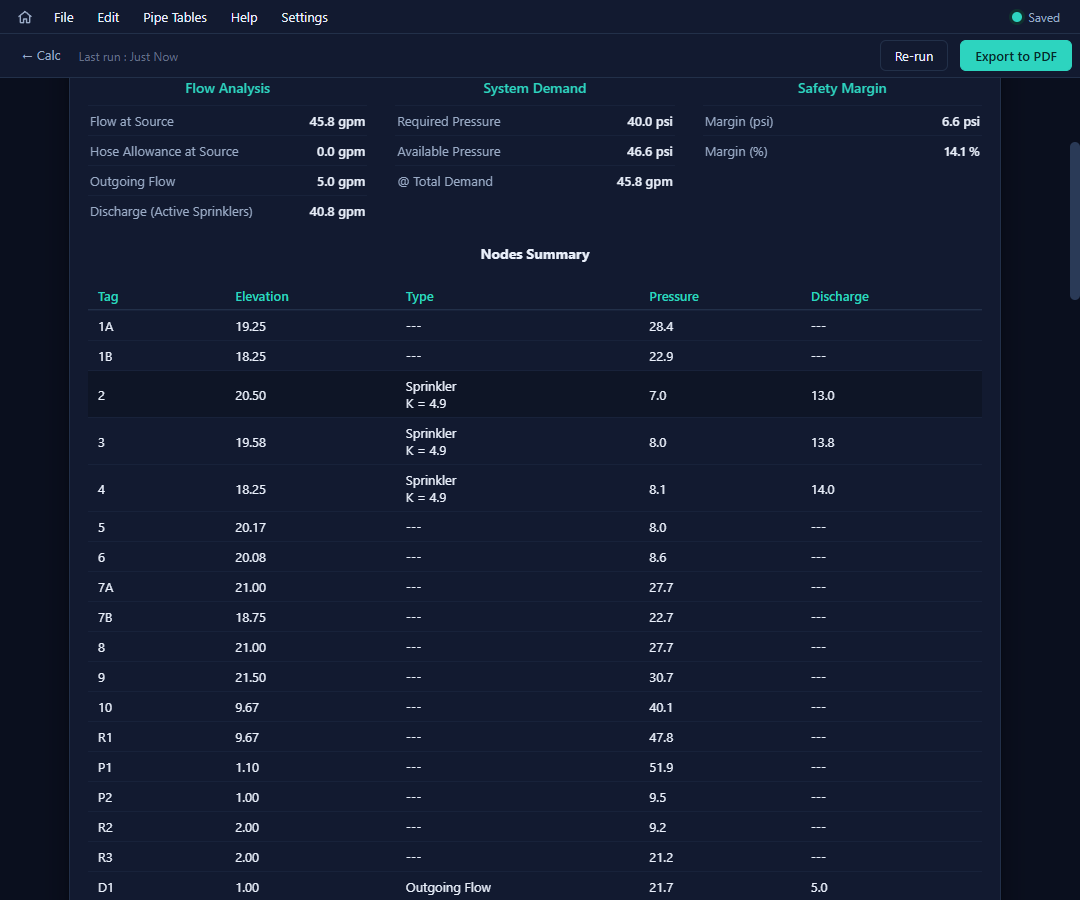The height and width of the screenshot is (900, 1080).
Task: Click Export to PDF
Action: click(1016, 56)
